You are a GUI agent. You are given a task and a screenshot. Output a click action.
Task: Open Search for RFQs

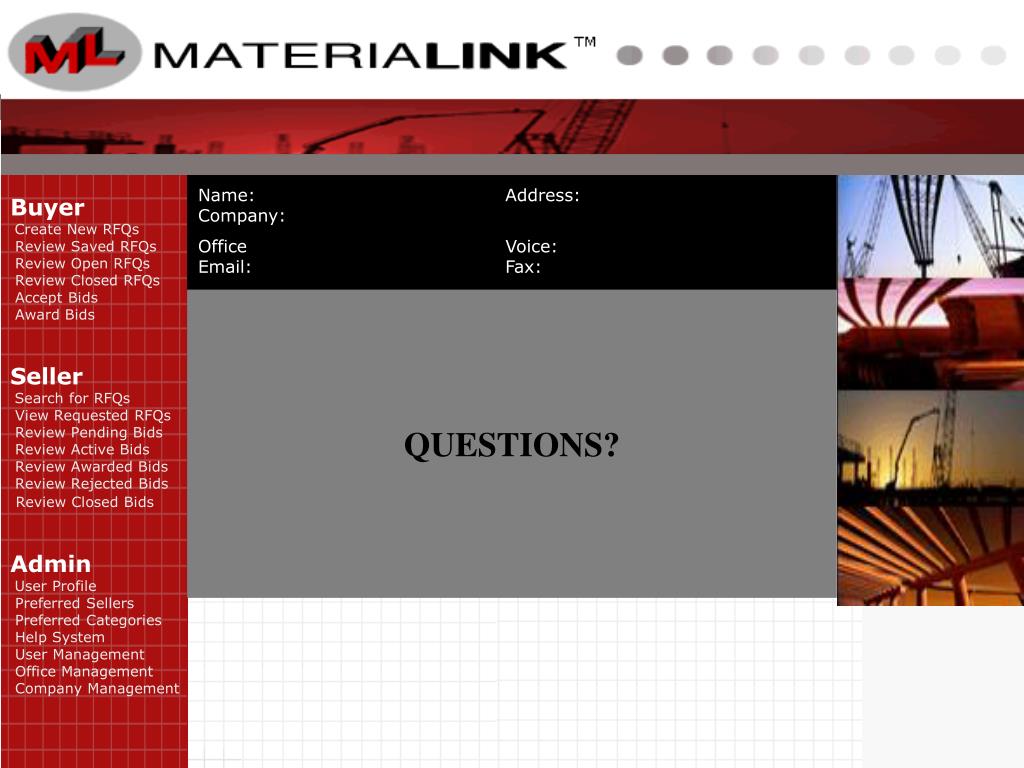point(72,398)
